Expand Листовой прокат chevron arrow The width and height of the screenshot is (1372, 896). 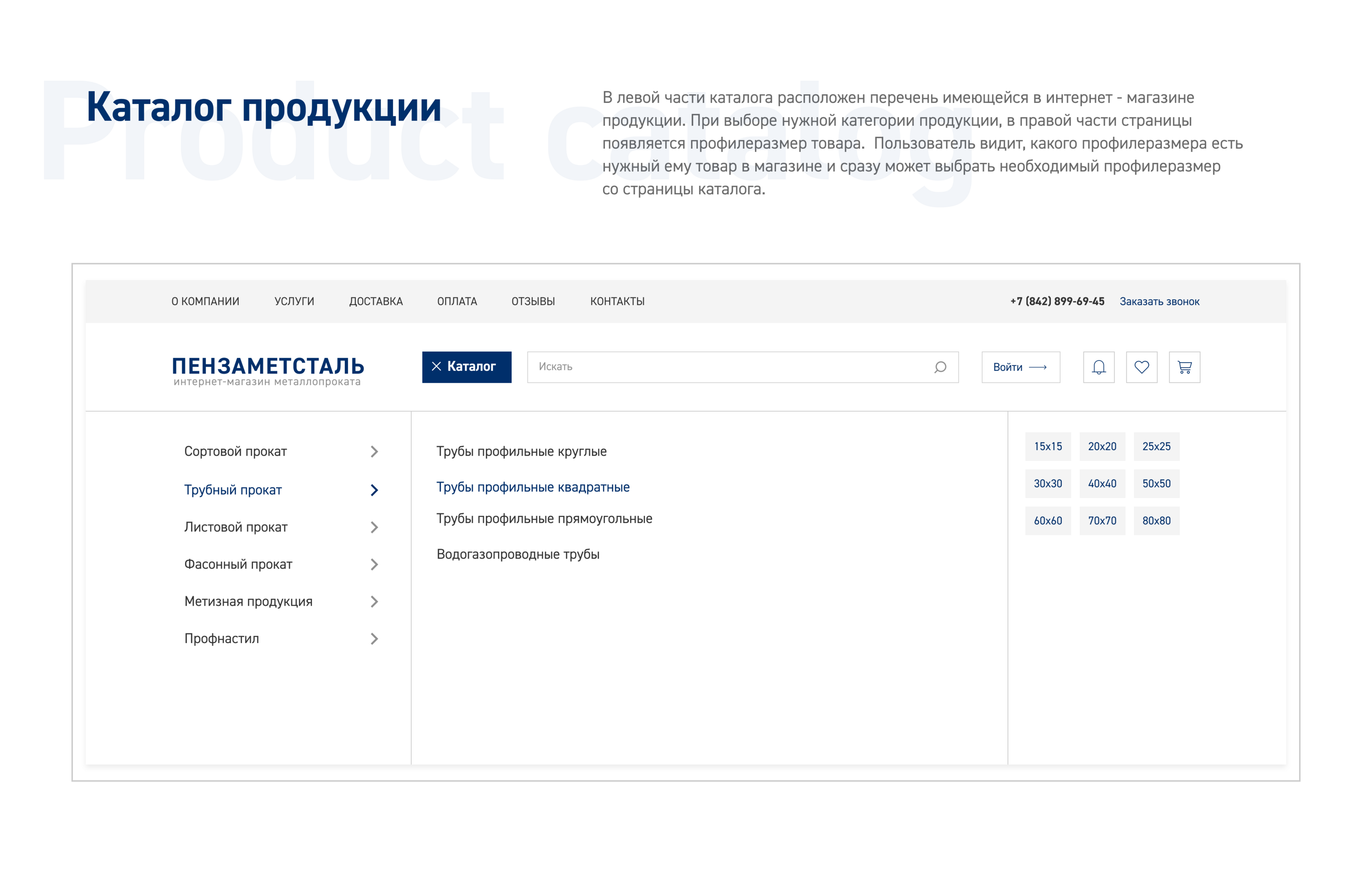374,527
